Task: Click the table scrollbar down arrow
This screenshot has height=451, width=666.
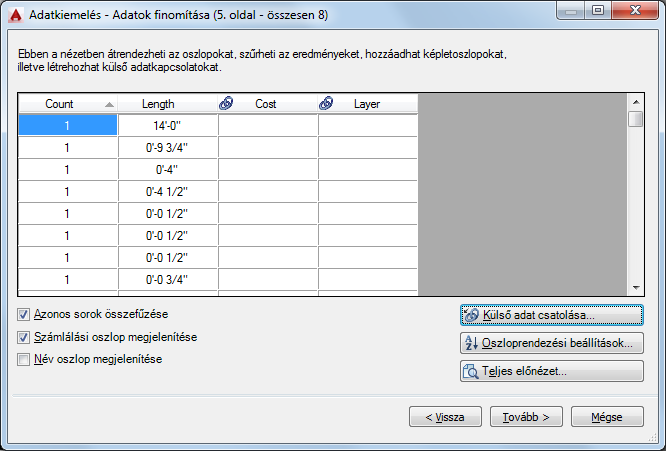Action: (636, 288)
